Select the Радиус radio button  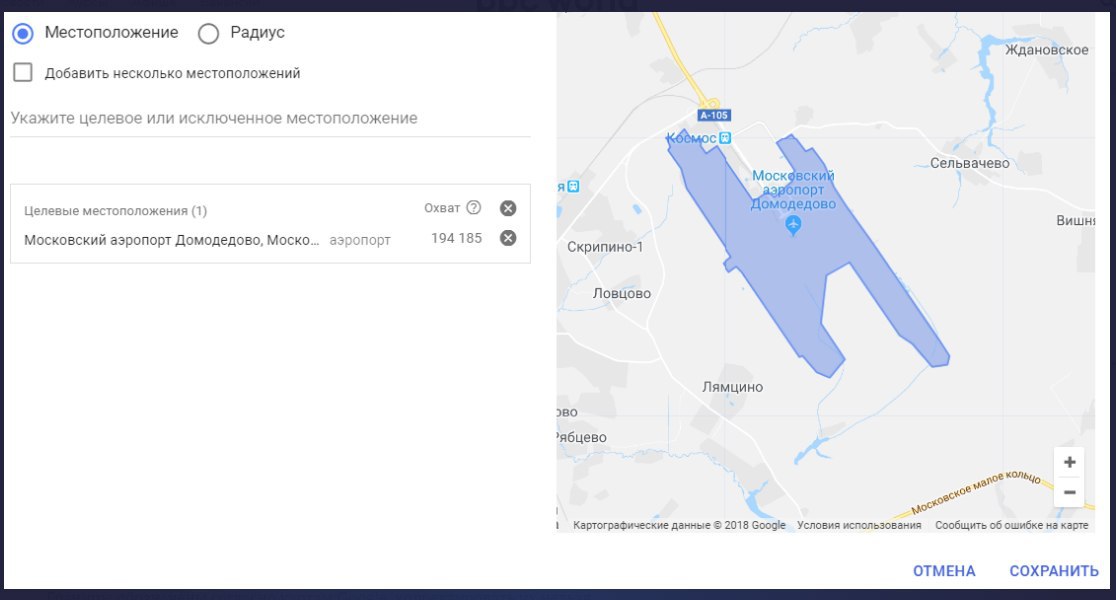209,33
